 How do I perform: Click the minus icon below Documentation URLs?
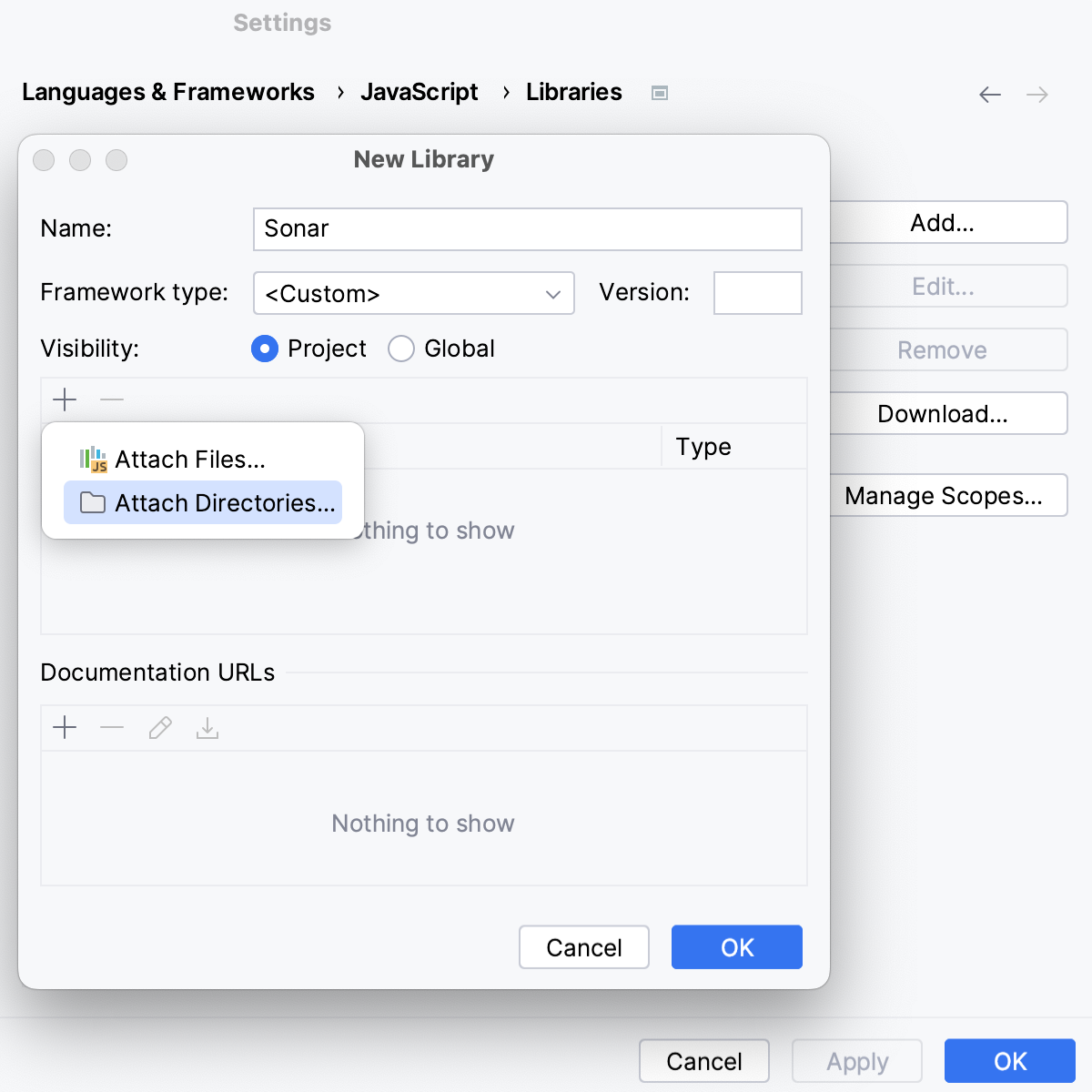[x=111, y=727]
